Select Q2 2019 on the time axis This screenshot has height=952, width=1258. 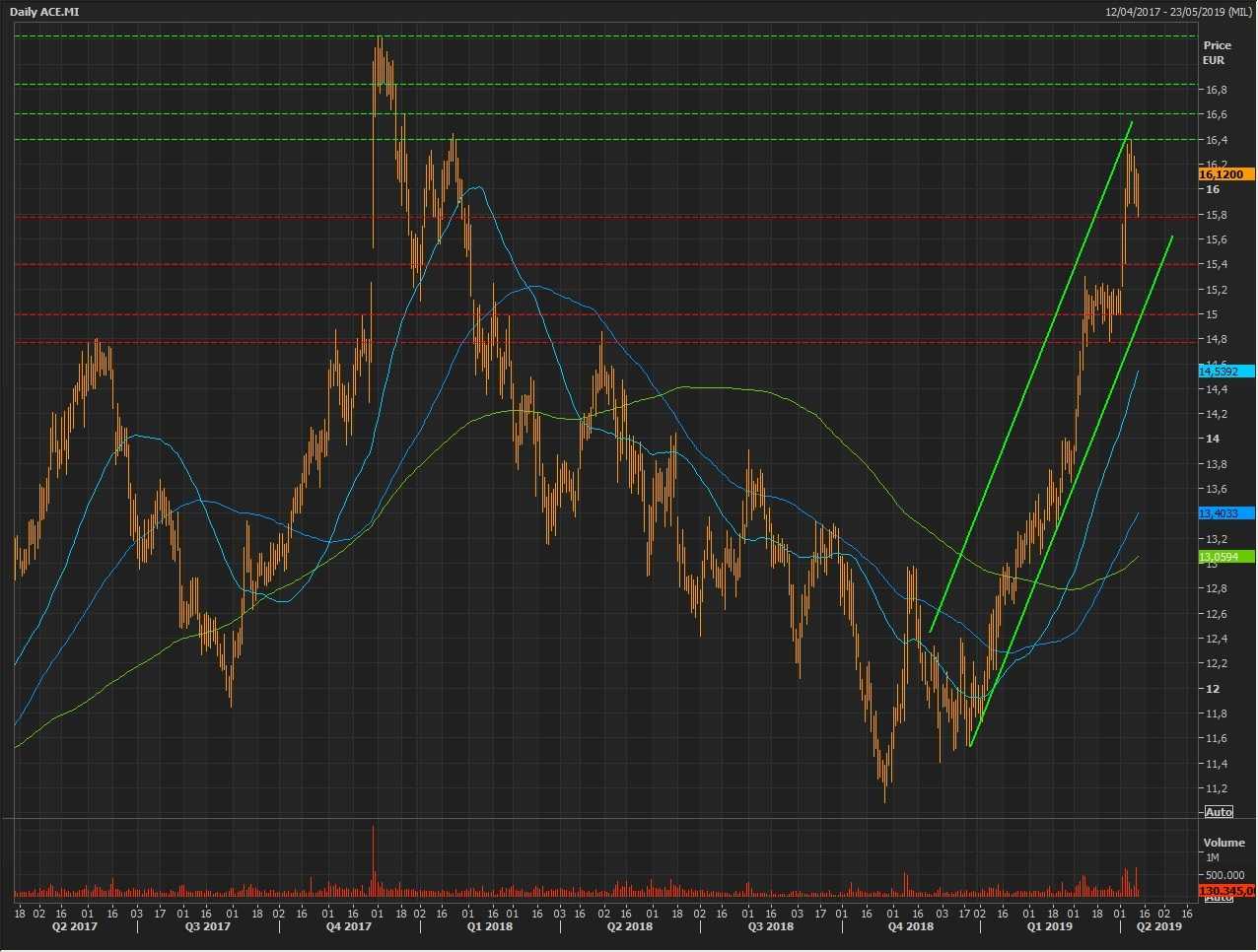coord(1158,926)
